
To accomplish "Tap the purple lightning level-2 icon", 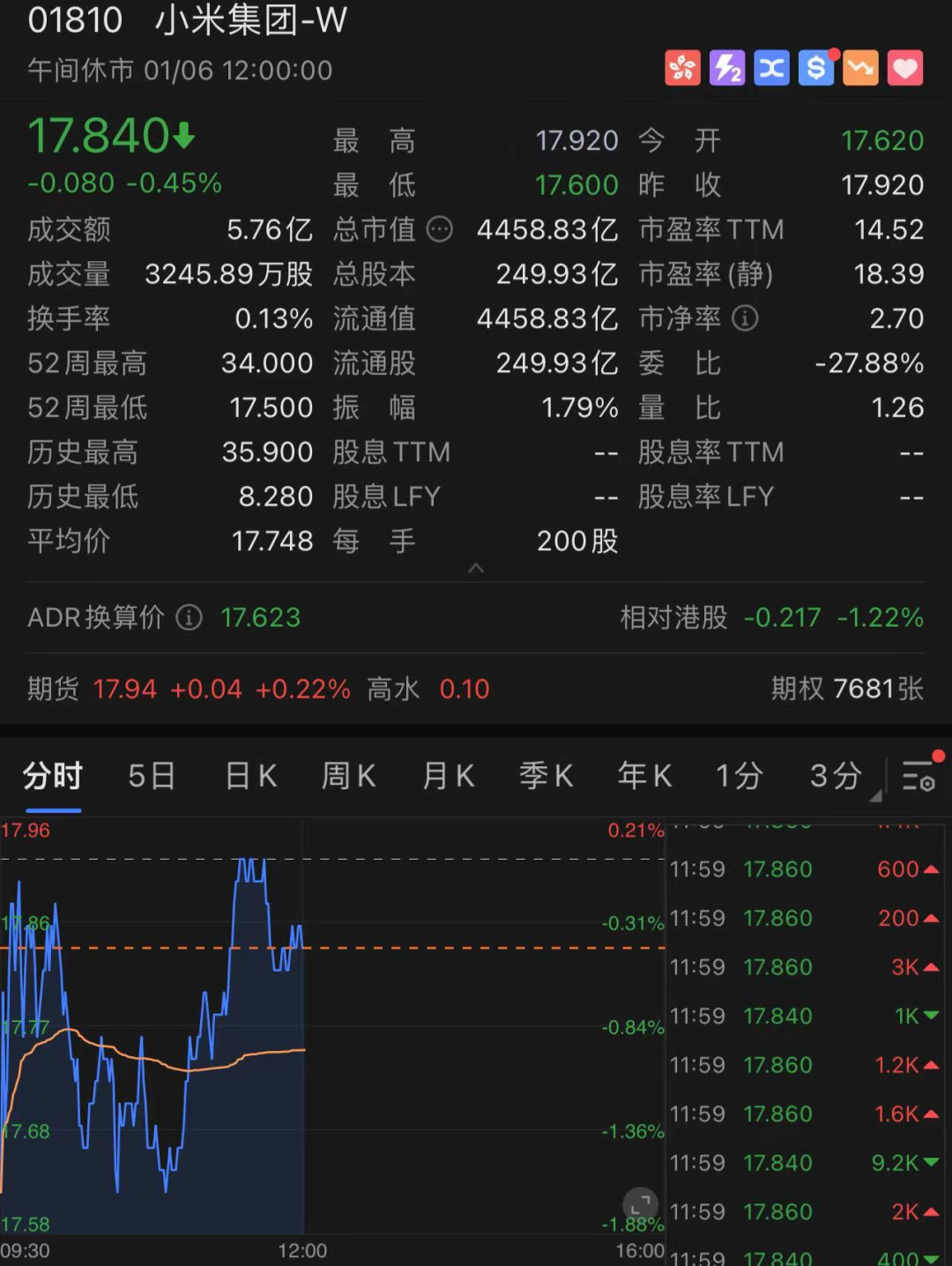I will pos(727,68).
